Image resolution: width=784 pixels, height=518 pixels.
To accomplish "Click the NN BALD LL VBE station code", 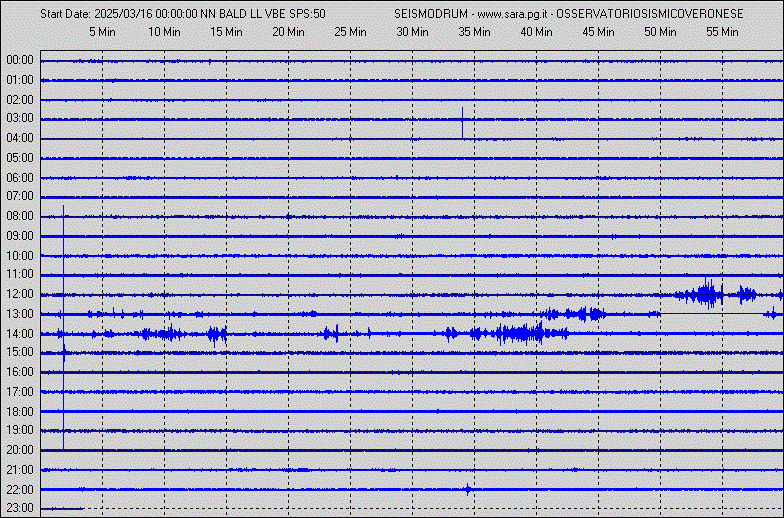I will [x=242, y=14].
